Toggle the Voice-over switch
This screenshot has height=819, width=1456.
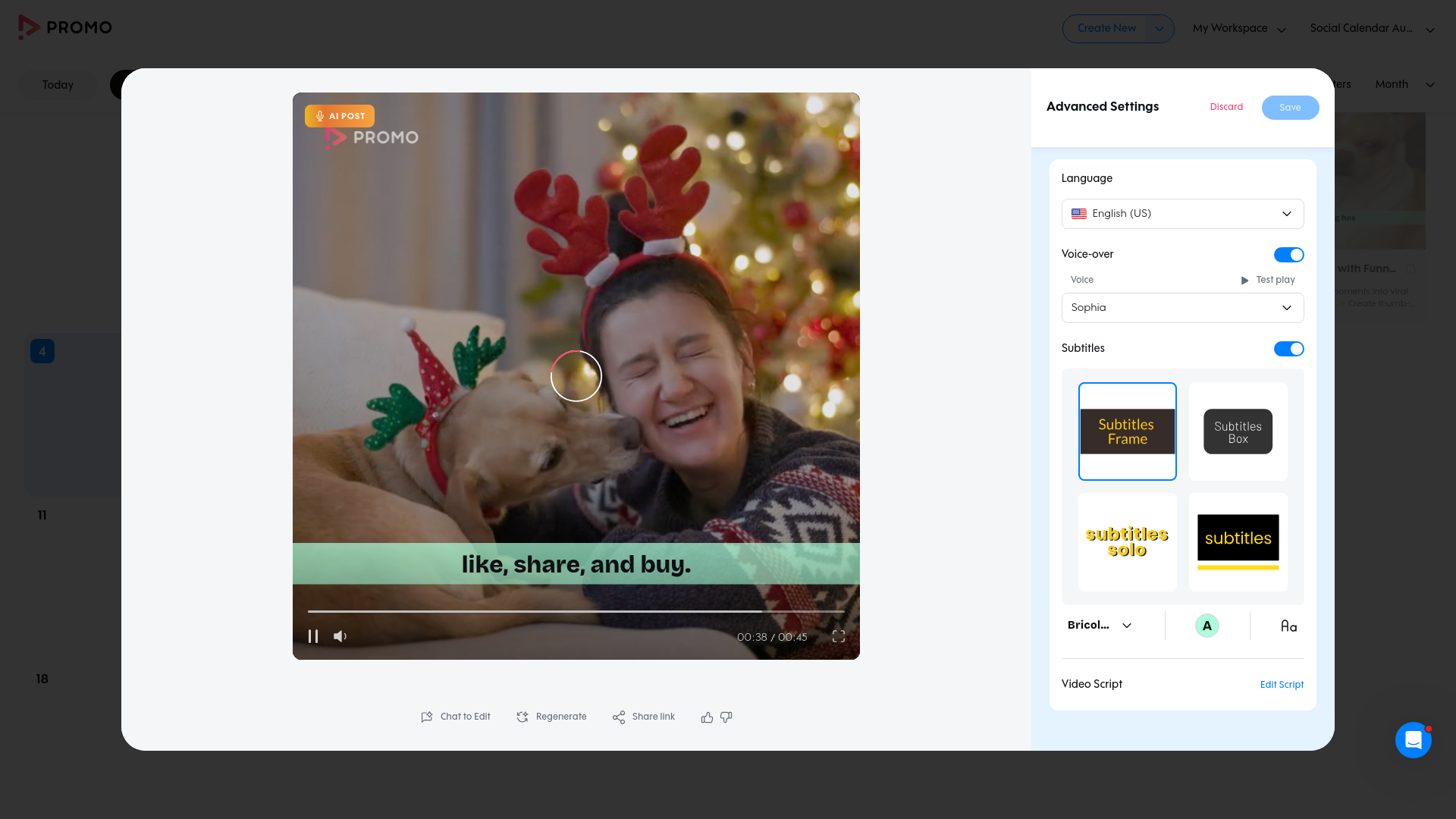coord(1288,255)
